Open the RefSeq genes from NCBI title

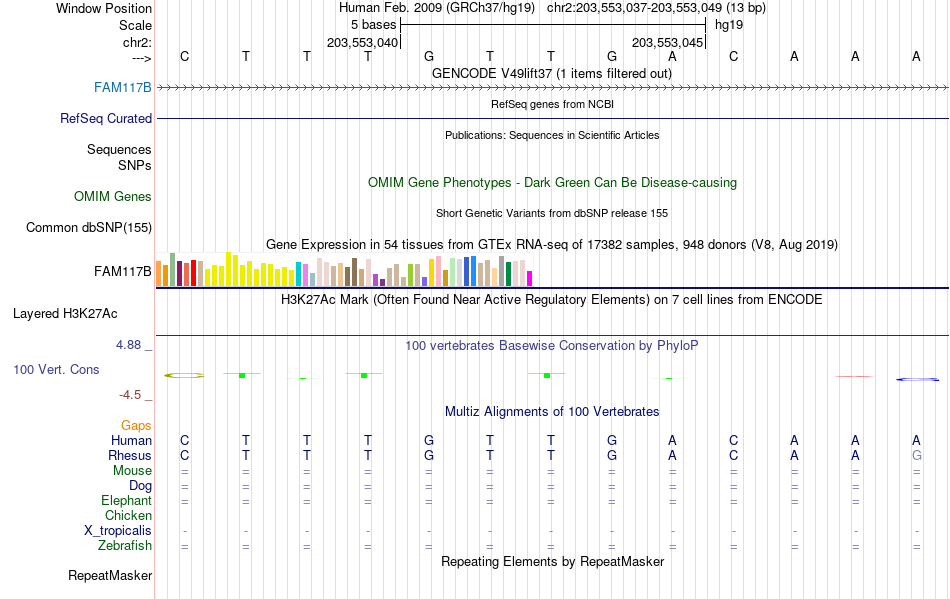click(x=552, y=104)
